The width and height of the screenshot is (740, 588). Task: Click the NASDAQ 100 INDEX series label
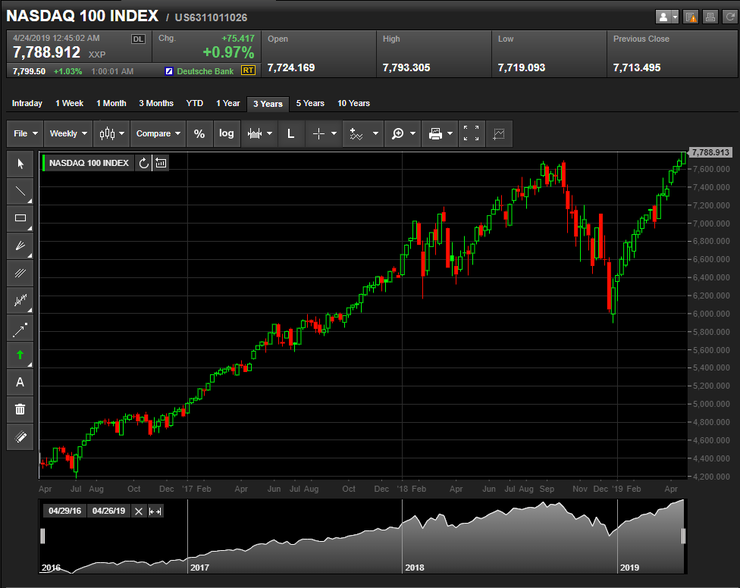coord(89,163)
